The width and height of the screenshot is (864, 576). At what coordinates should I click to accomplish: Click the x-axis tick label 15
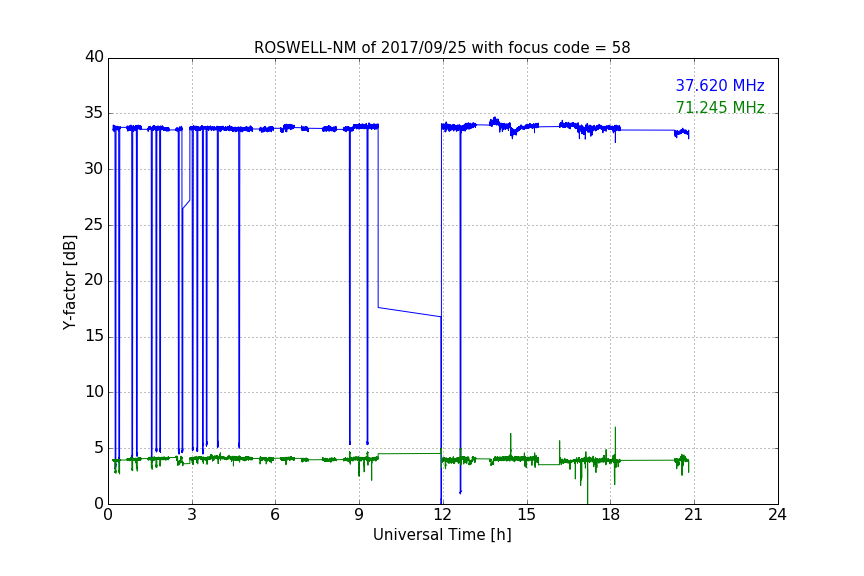[x=526, y=515]
